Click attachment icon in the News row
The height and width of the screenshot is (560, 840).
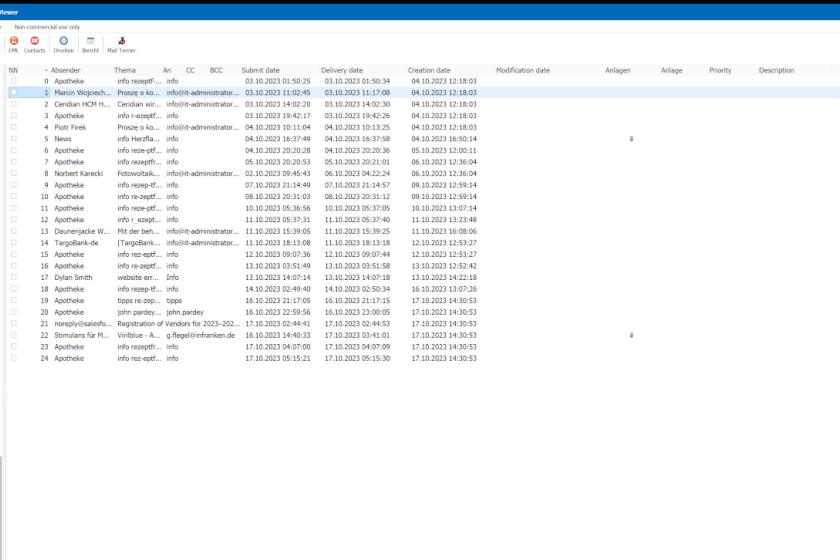click(631, 139)
